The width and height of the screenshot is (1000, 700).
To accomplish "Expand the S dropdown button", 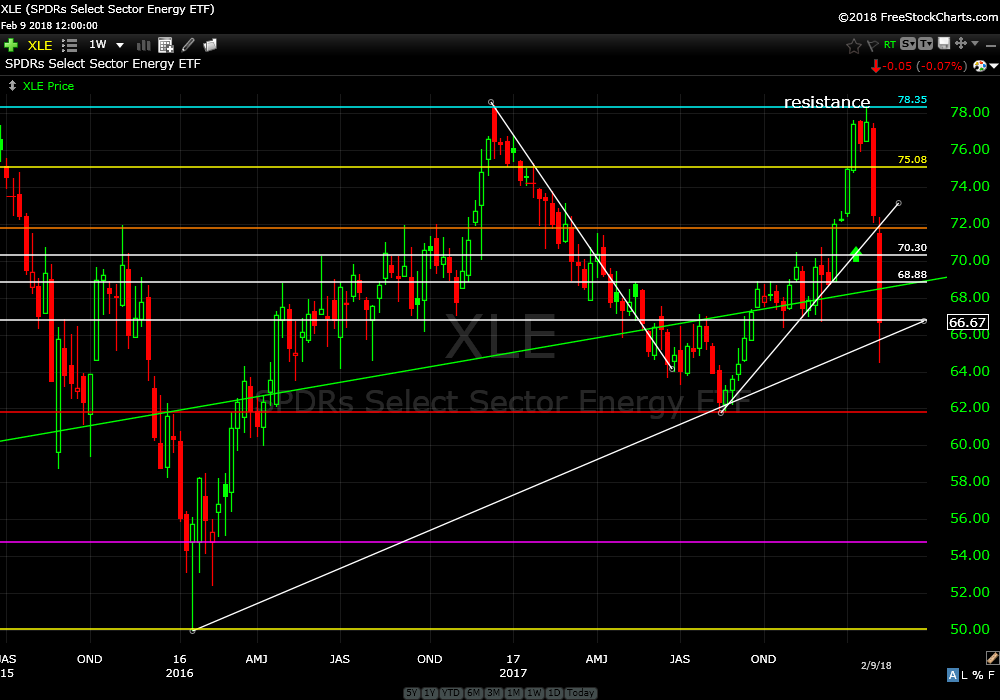I will [x=908, y=44].
